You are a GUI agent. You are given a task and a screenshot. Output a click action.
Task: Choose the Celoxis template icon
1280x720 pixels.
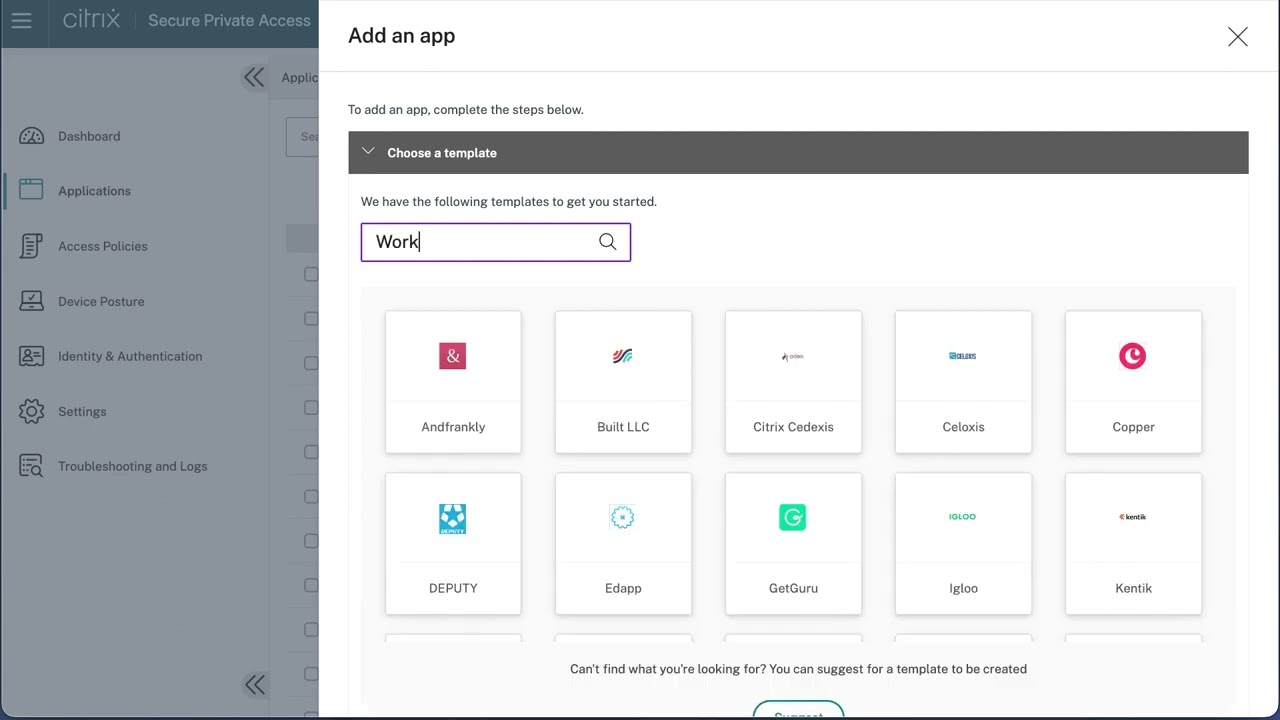[x=962, y=356]
